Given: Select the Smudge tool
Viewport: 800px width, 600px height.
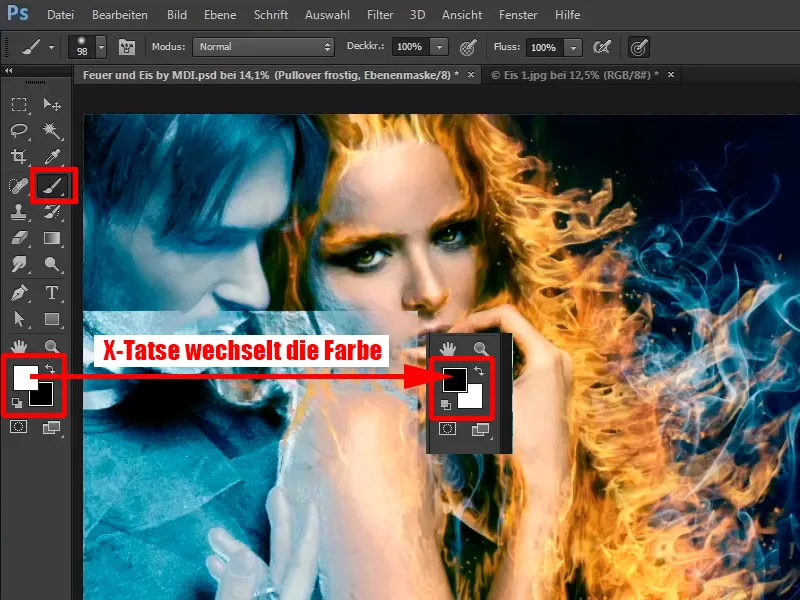Looking at the screenshot, I should (19, 264).
